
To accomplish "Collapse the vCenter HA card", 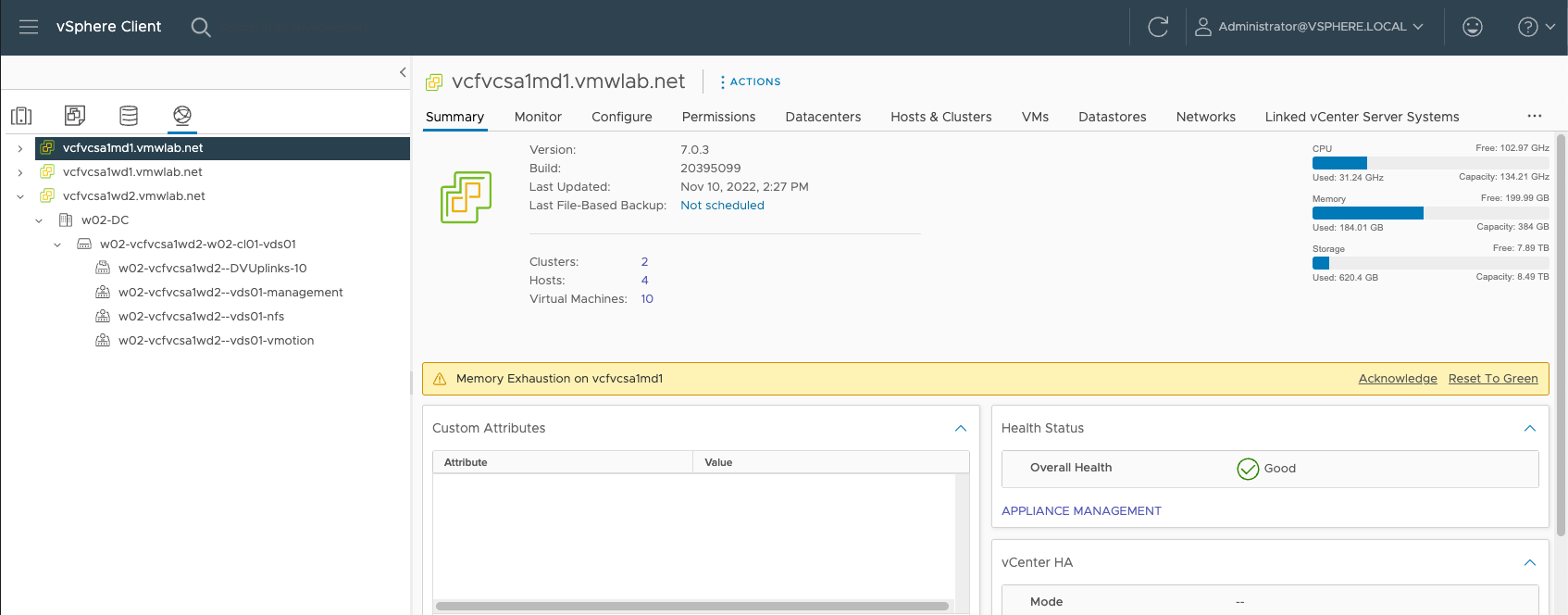I will pyautogui.click(x=1530, y=562).
